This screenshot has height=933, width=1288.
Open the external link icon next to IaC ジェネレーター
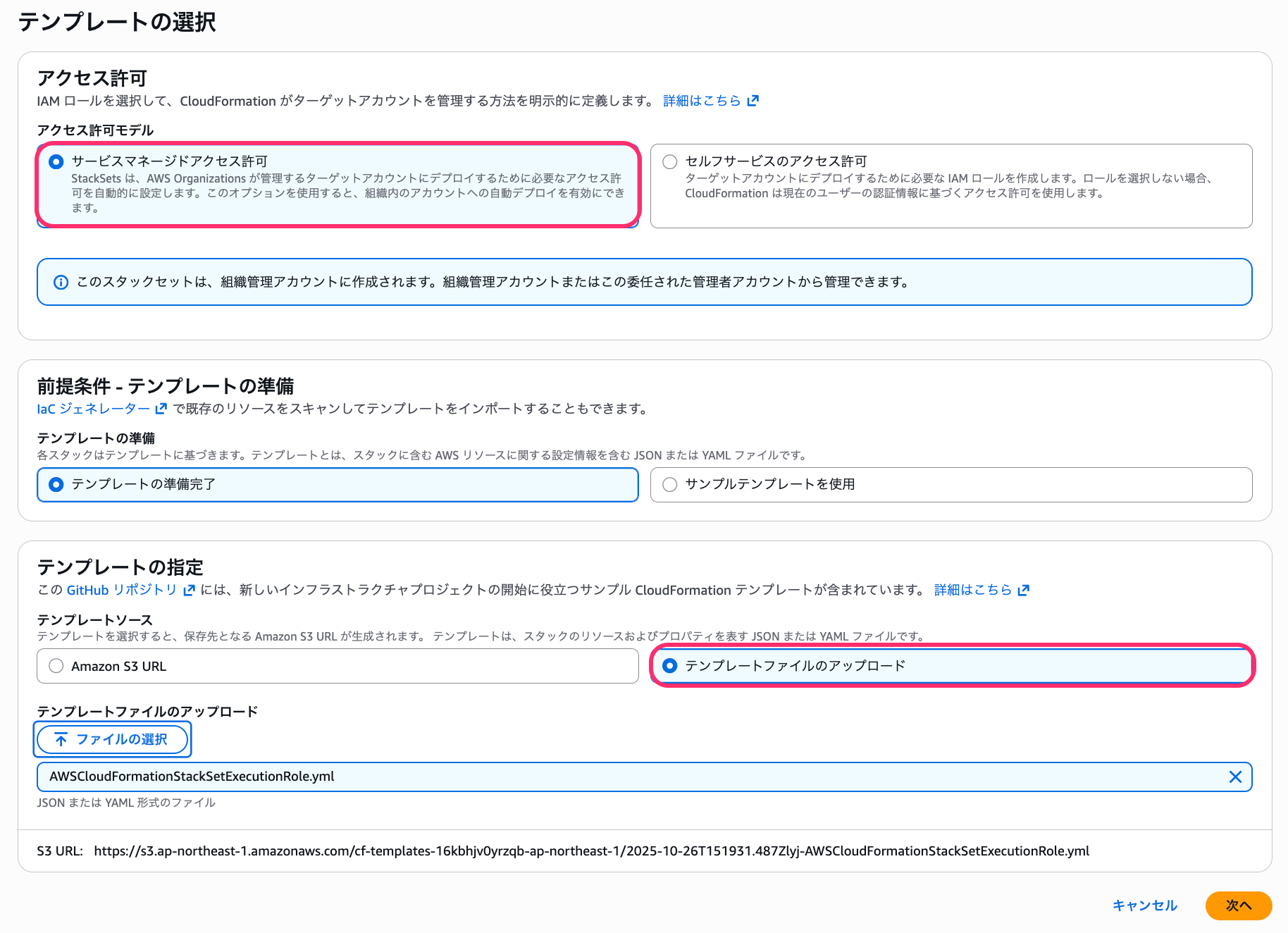(161, 407)
